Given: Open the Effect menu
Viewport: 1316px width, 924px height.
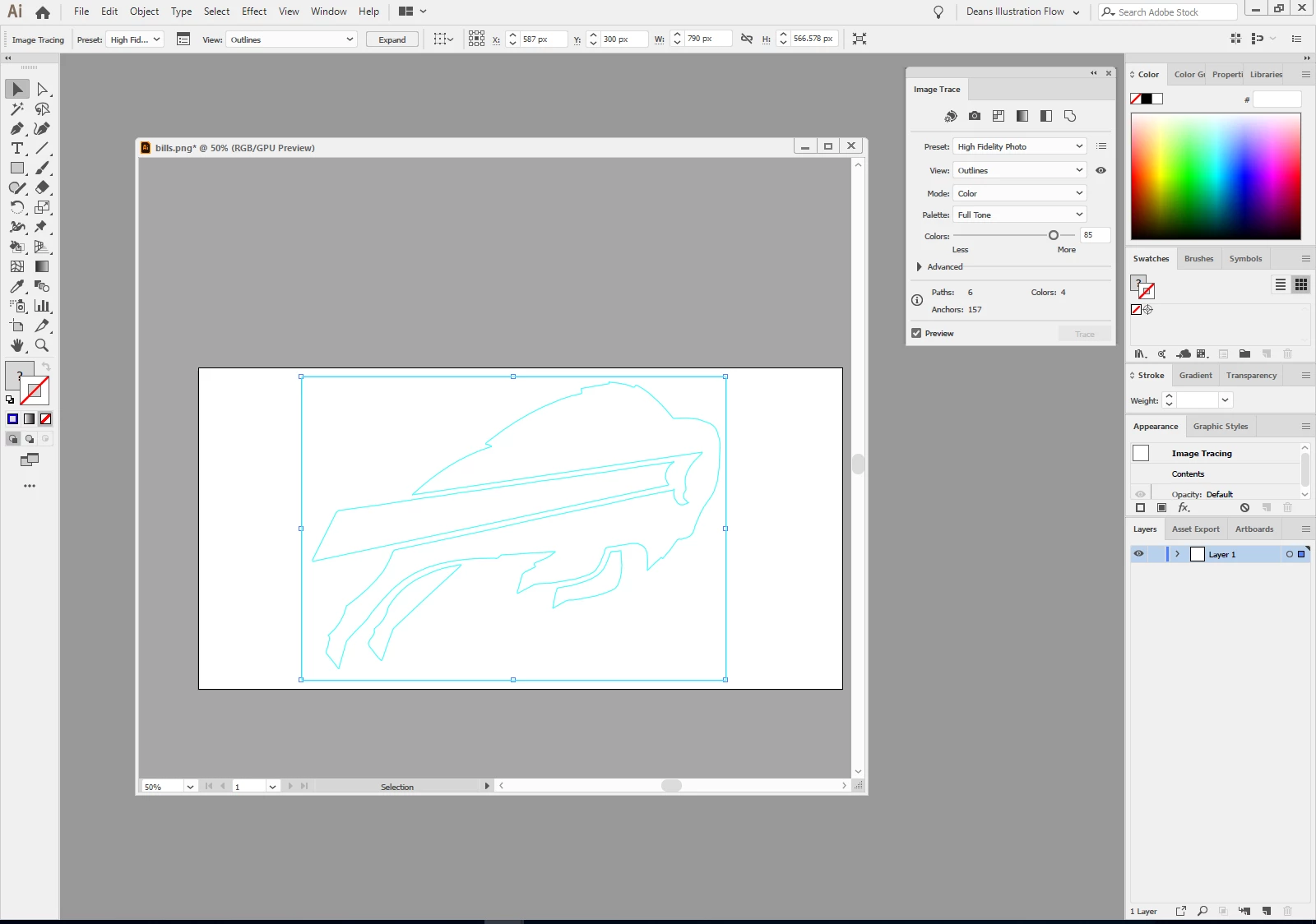Looking at the screenshot, I should tap(254, 12).
